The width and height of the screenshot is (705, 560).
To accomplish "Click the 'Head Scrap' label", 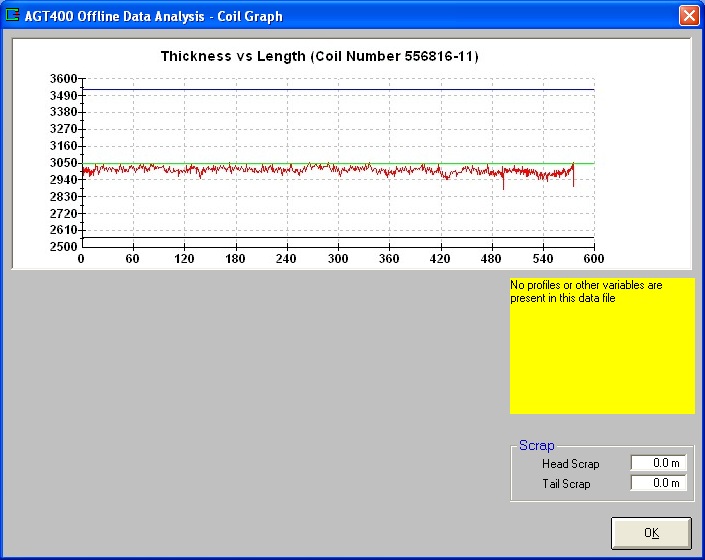I will (x=571, y=463).
